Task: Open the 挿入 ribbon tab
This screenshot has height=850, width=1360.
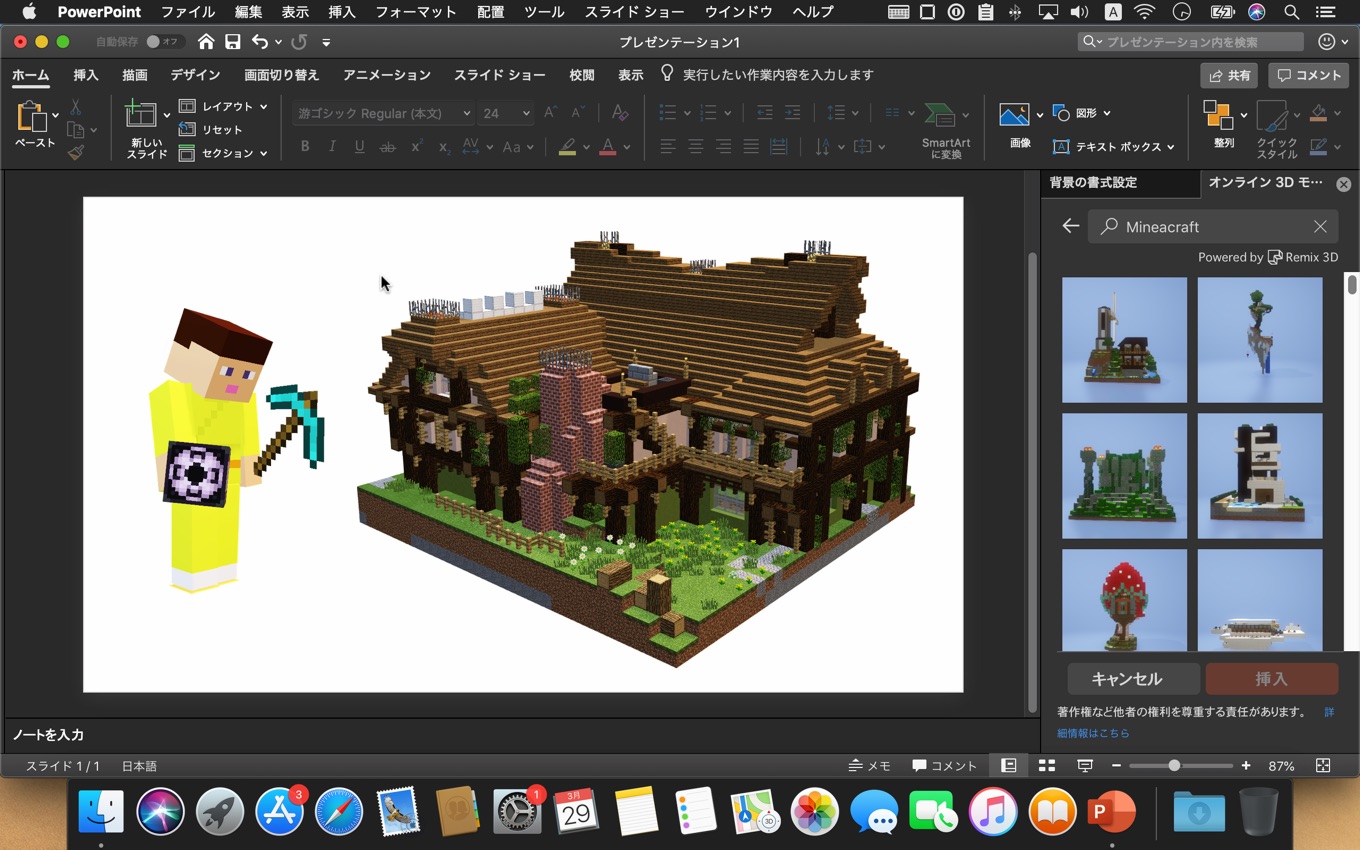Action: coord(86,75)
